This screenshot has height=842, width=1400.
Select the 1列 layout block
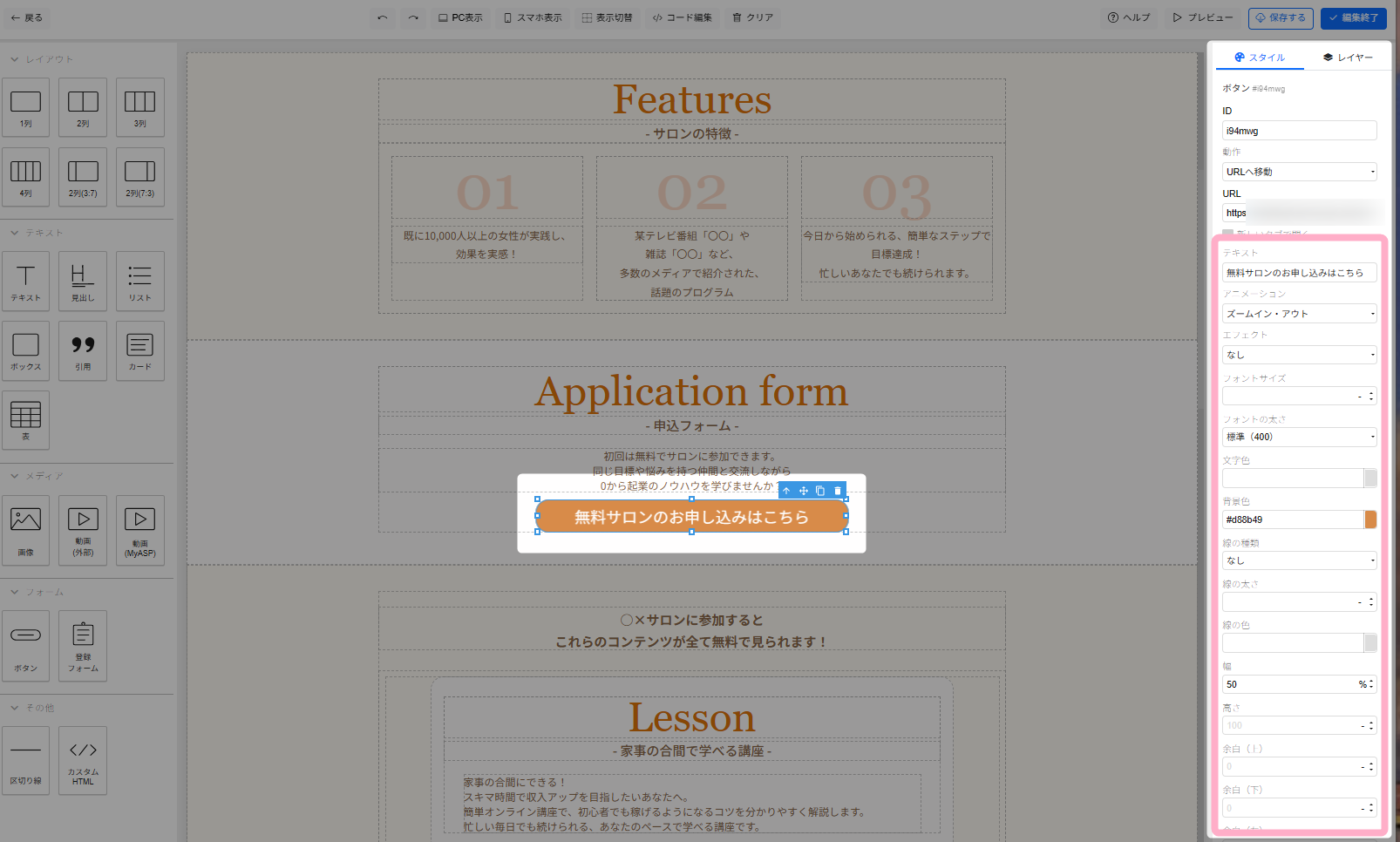(x=26, y=107)
